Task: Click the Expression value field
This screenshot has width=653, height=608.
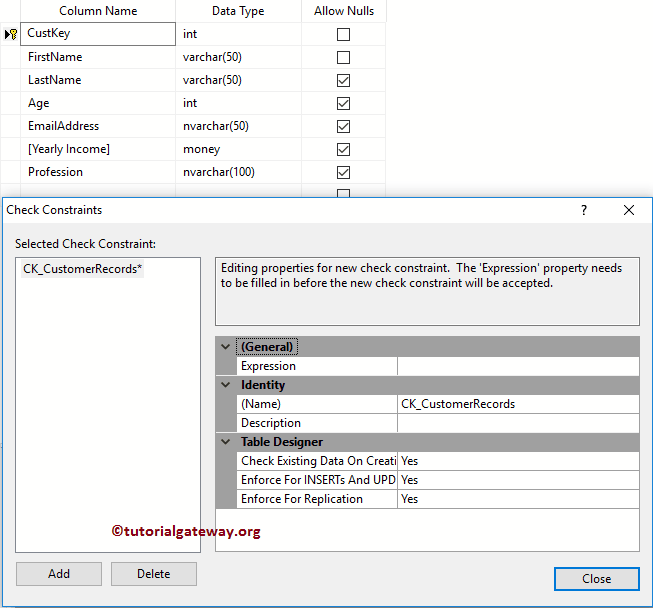Action: (518, 366)
